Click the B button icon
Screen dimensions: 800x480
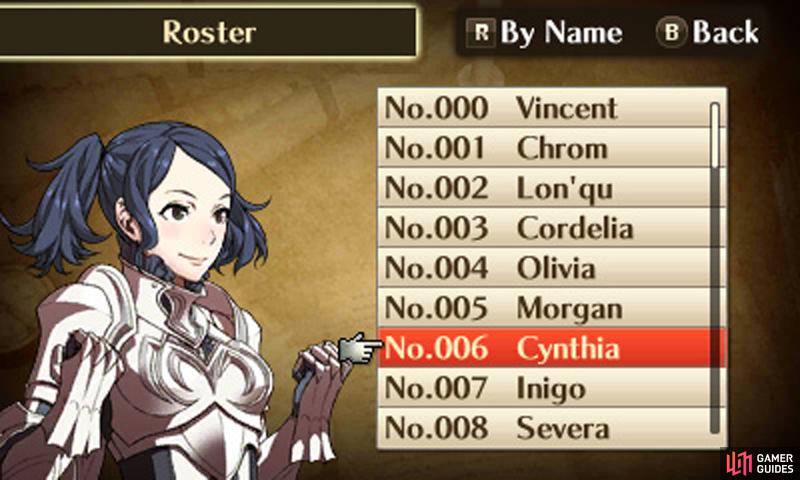pyautogui.click(x=671, y=33)
